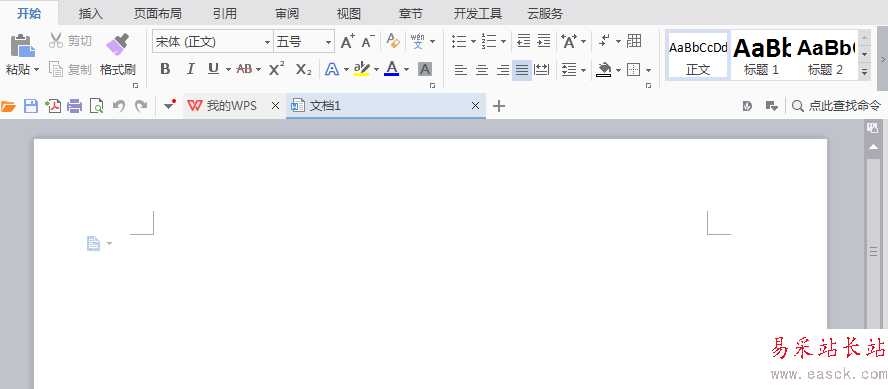Image resolution: width=888 pixels, height=389 pixels.
Task: Expand borders dropdown arrow
Action: click(648, 71)
